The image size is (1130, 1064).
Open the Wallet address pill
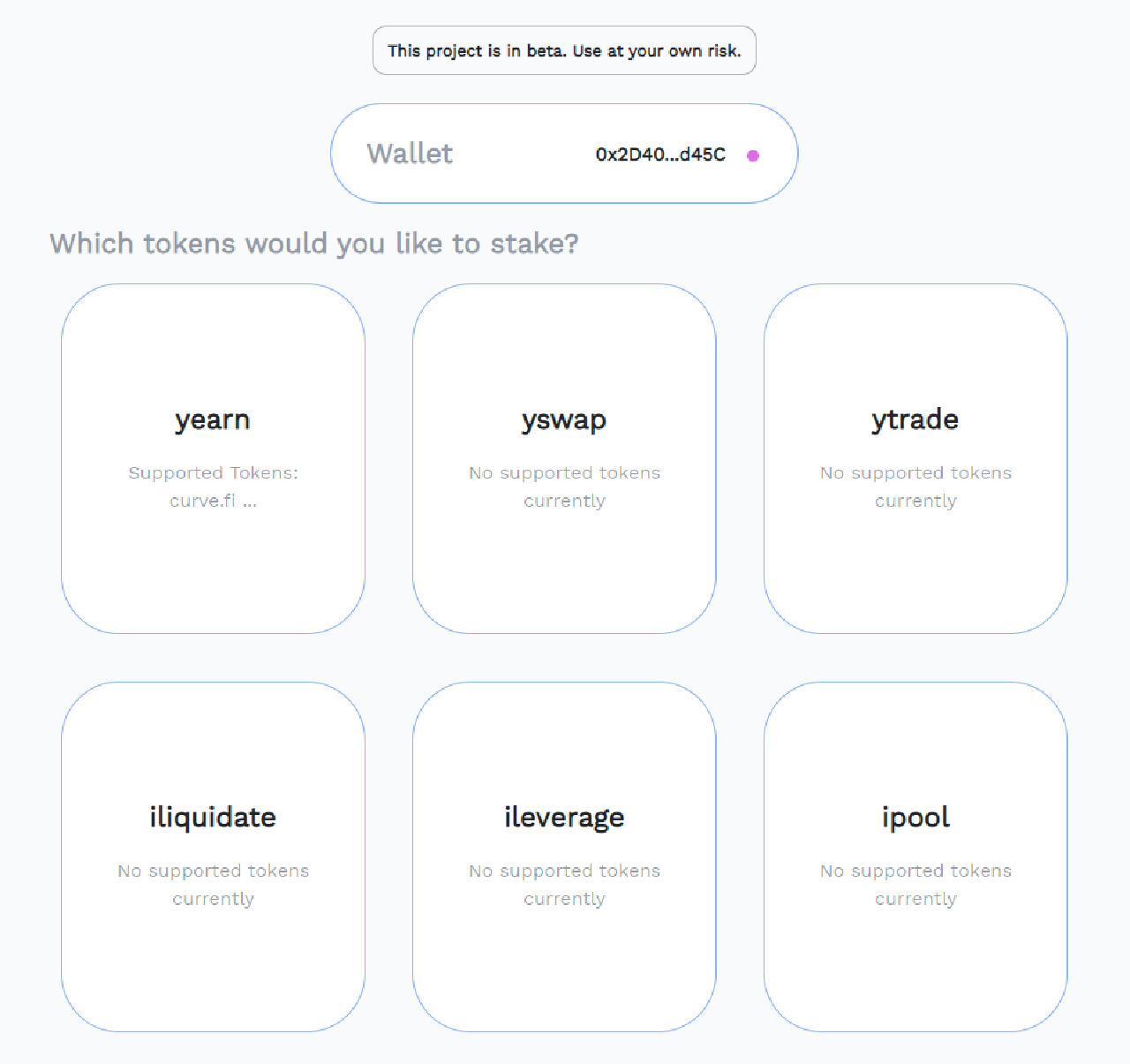564,153
